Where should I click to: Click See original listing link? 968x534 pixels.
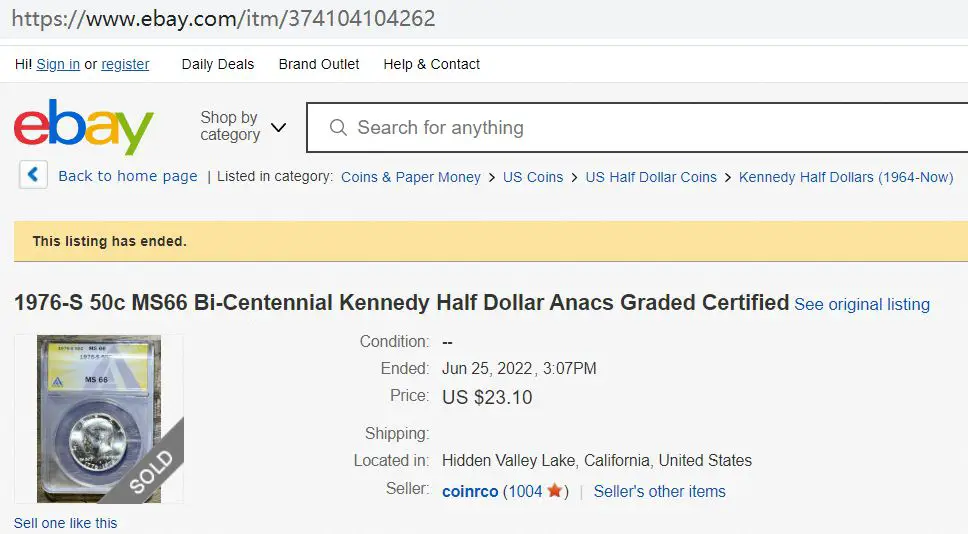click(862, 304)
